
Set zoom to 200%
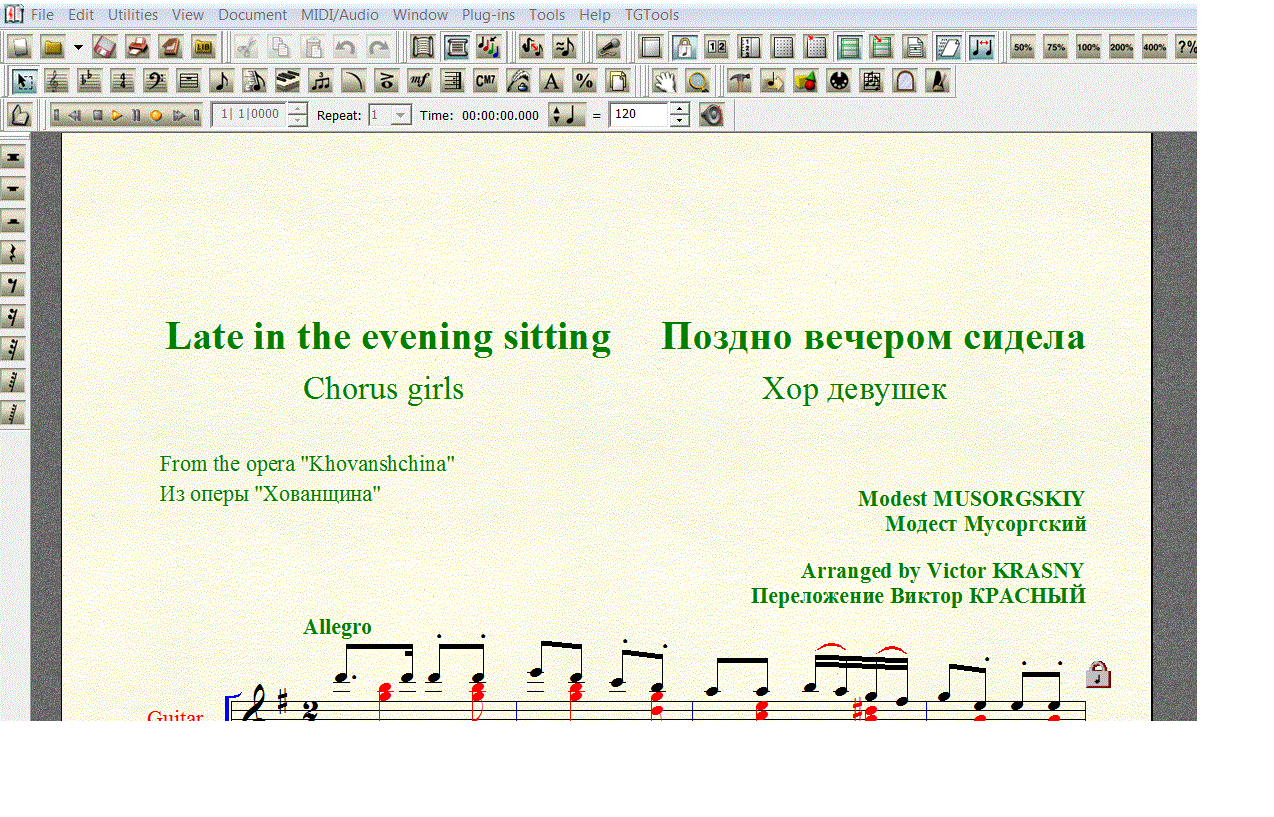1121,47
